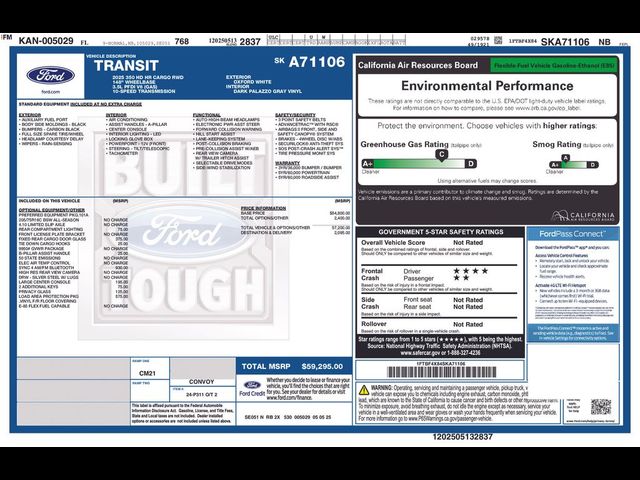
Task: Click the driver frontal crash star rating
Action: point(471,271)
